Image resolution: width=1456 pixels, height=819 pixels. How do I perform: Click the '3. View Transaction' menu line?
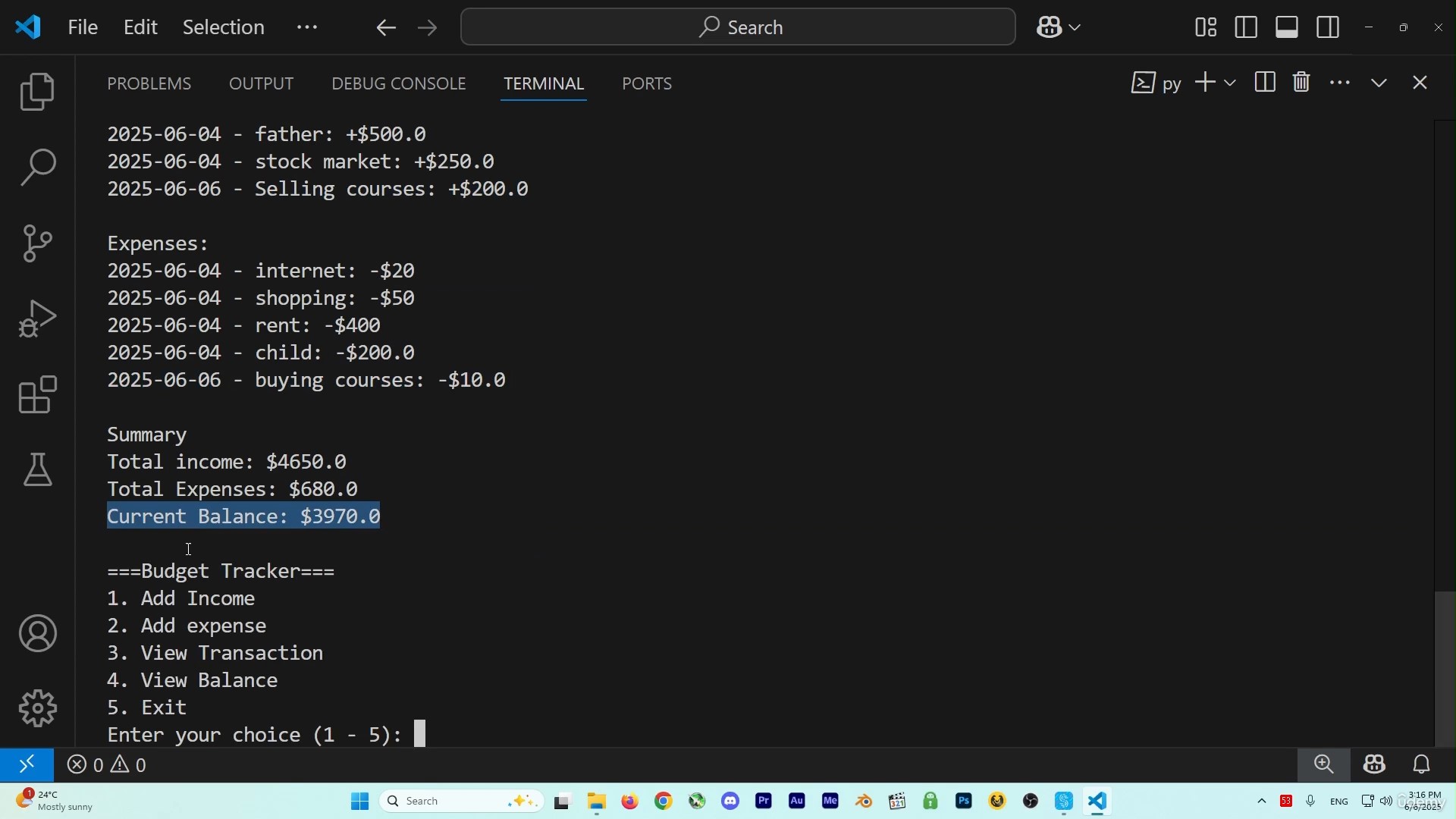[215, 653]
